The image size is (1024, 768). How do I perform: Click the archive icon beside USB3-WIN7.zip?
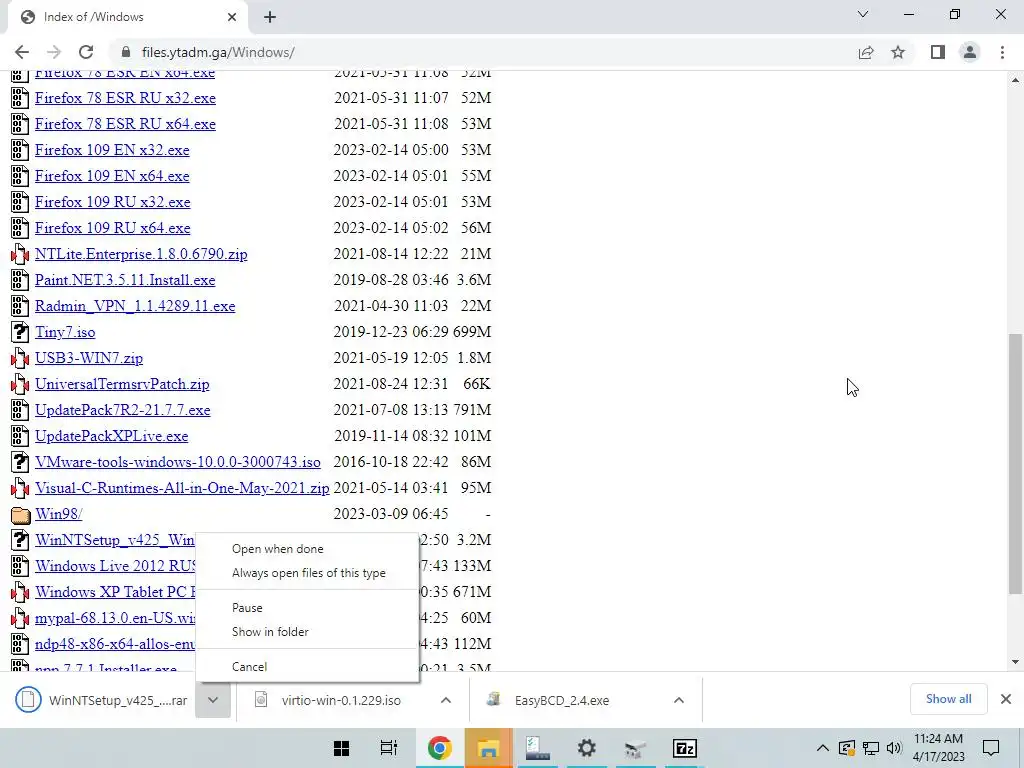(20, 358)
